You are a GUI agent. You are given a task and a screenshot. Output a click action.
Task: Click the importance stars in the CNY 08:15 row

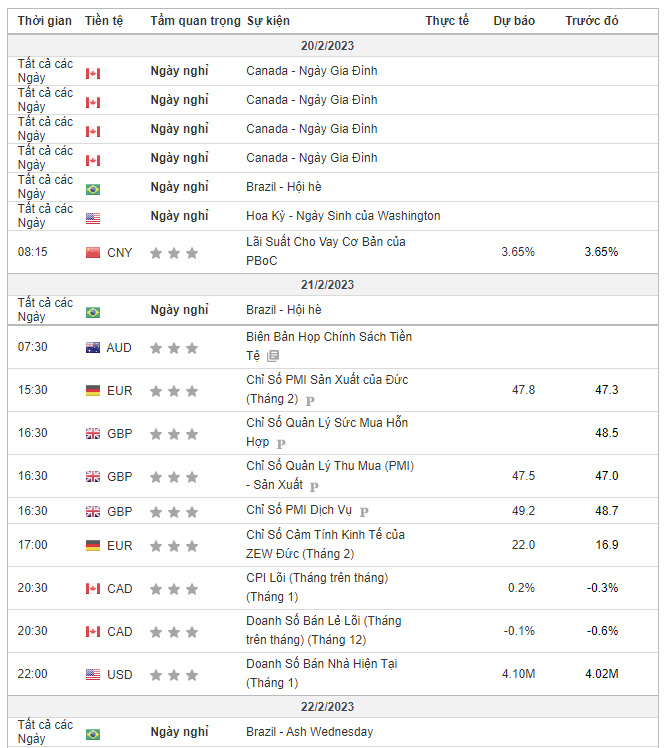tap(174, 253)
